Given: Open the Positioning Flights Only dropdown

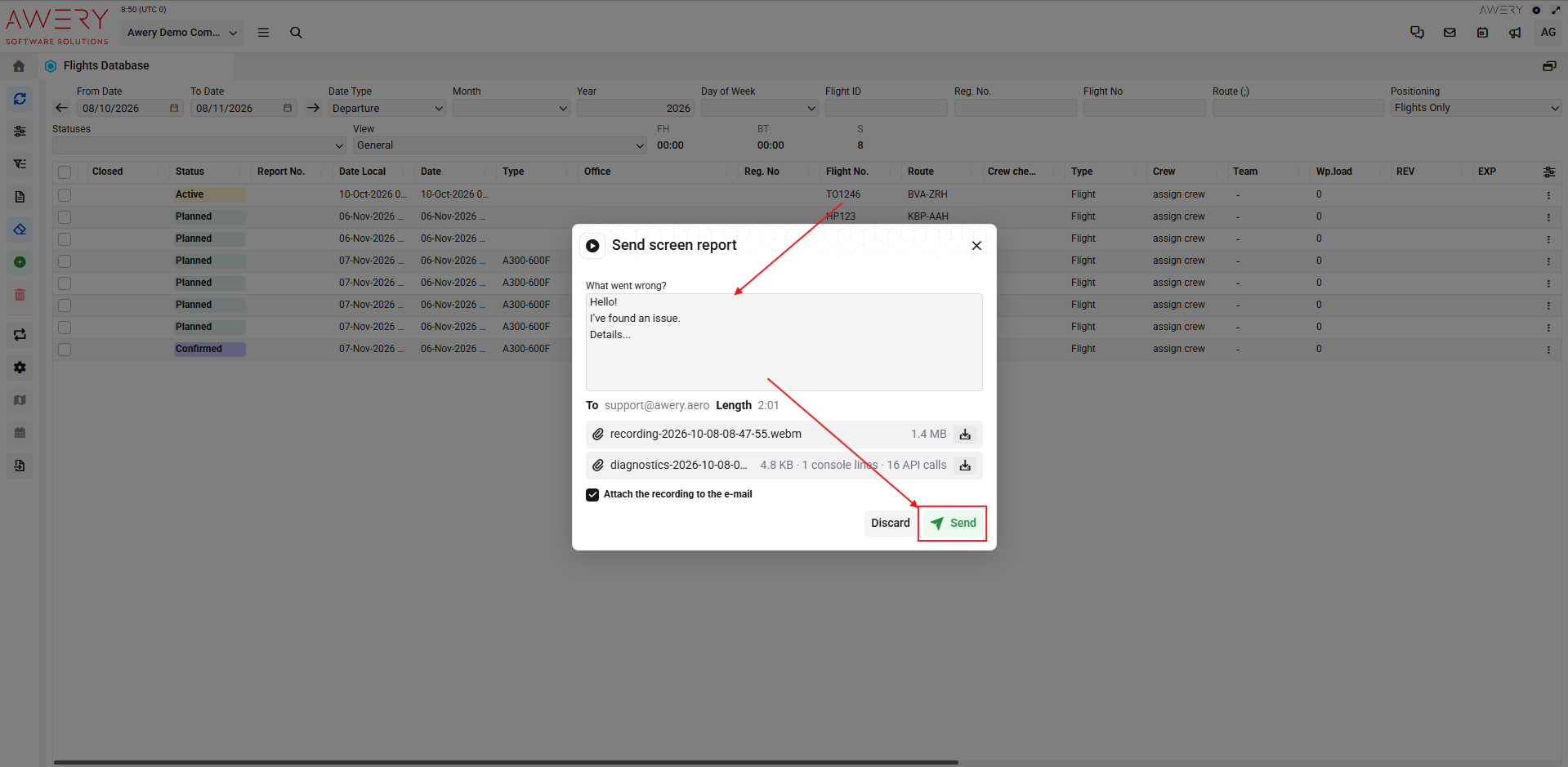Looking at the screenshot, I should [x=1476, y=108].
